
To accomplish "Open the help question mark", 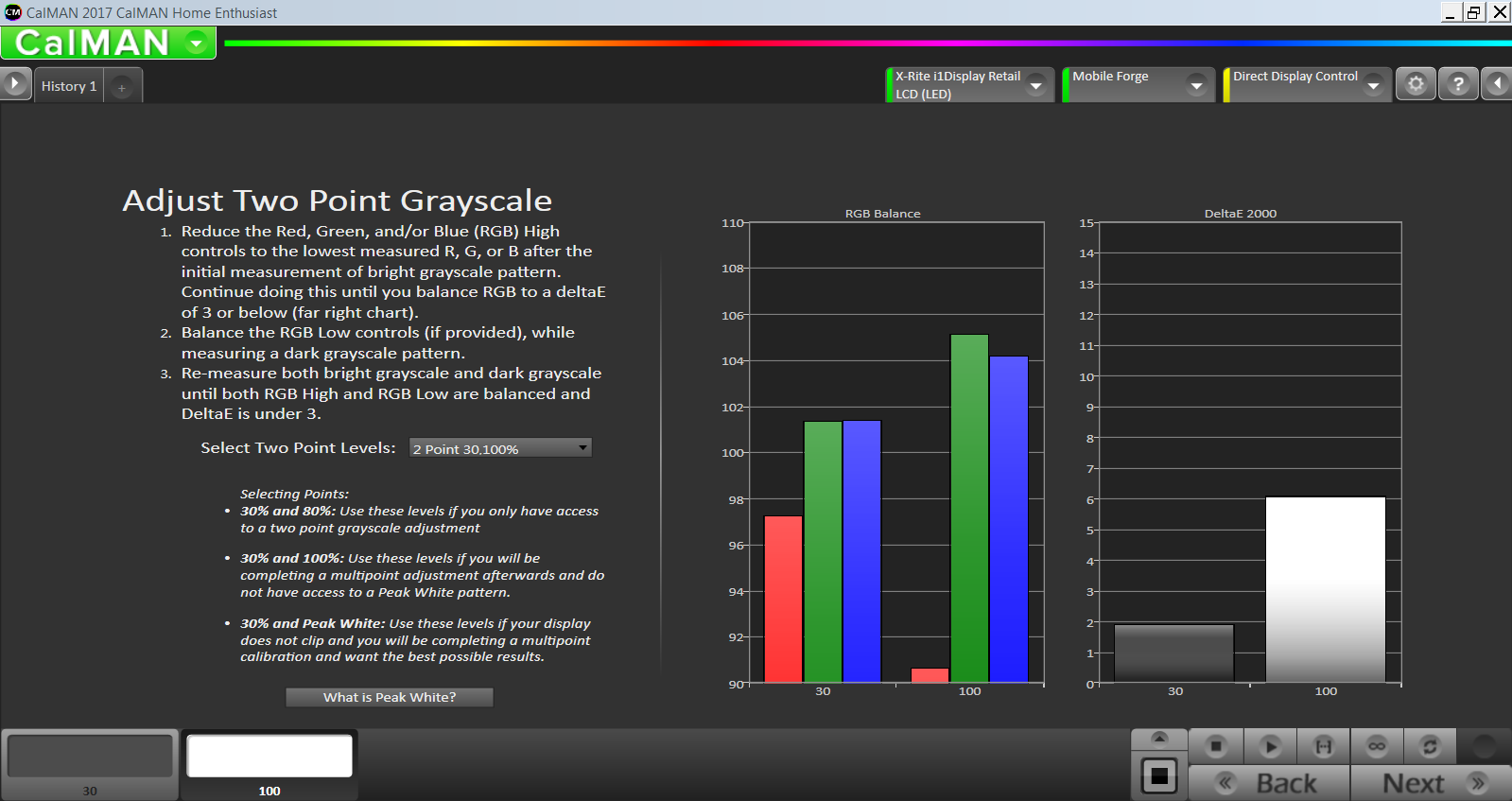I will click(1458, 84).
